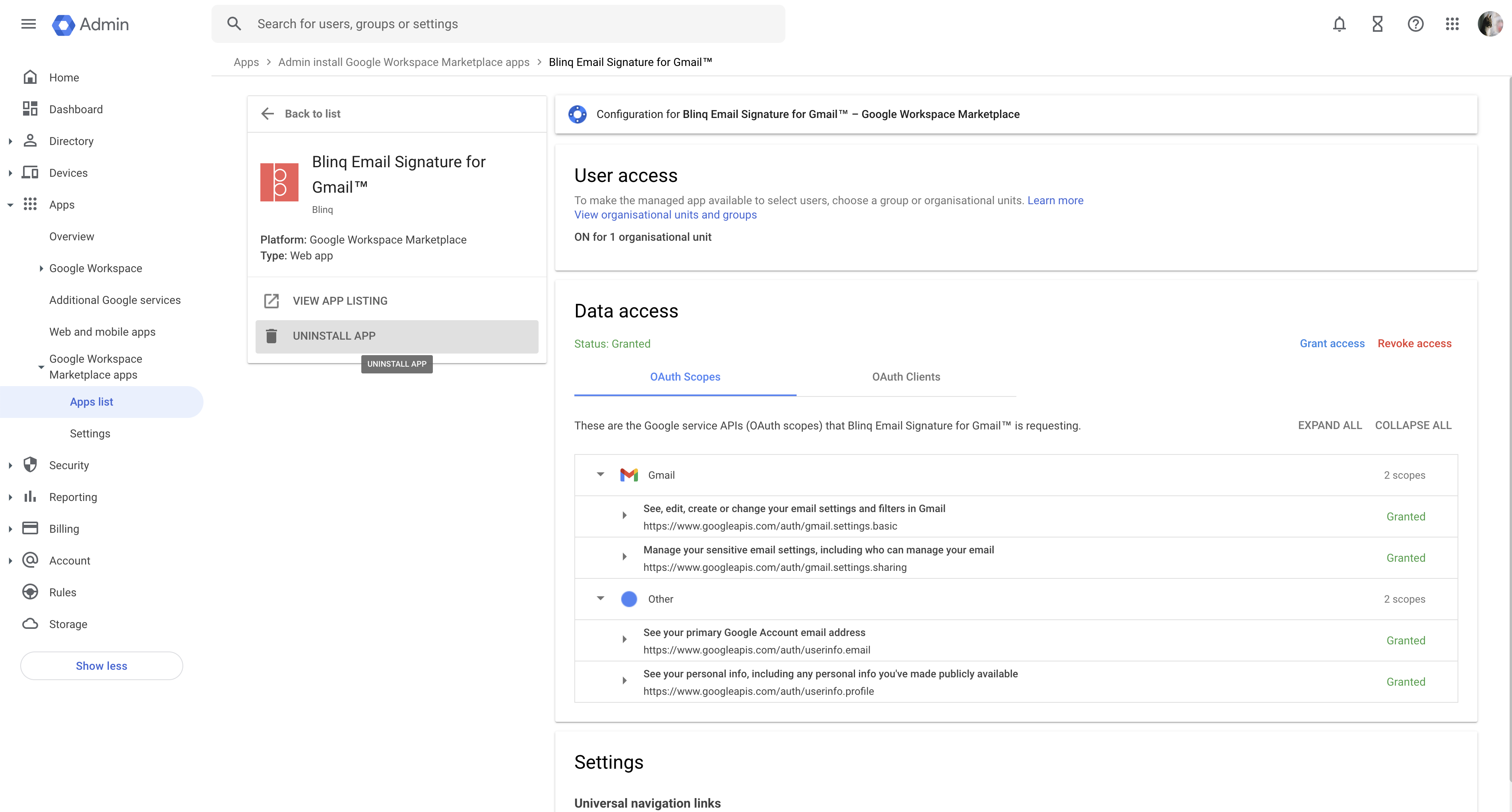Click the Grant access link

point(1332,344)
